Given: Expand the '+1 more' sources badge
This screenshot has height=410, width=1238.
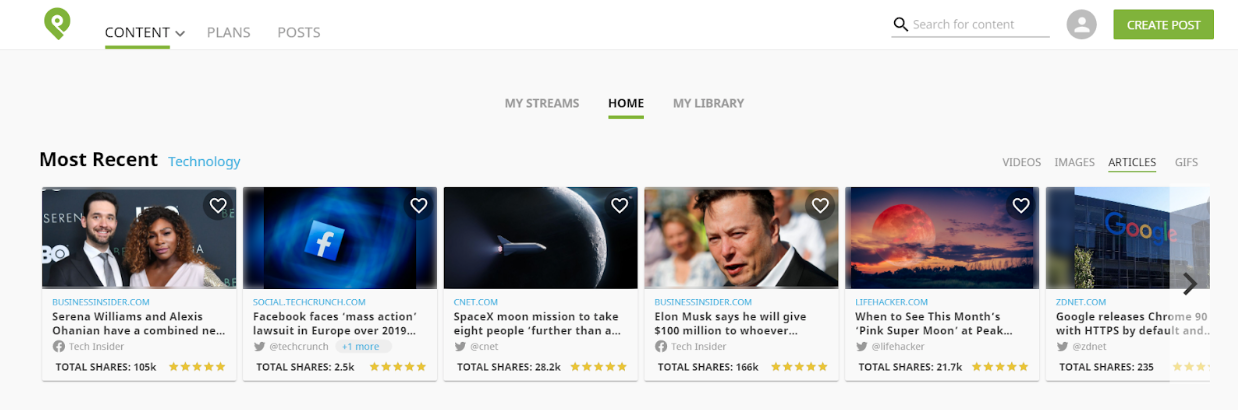Looking at the screenshot, I should (360, 346).
